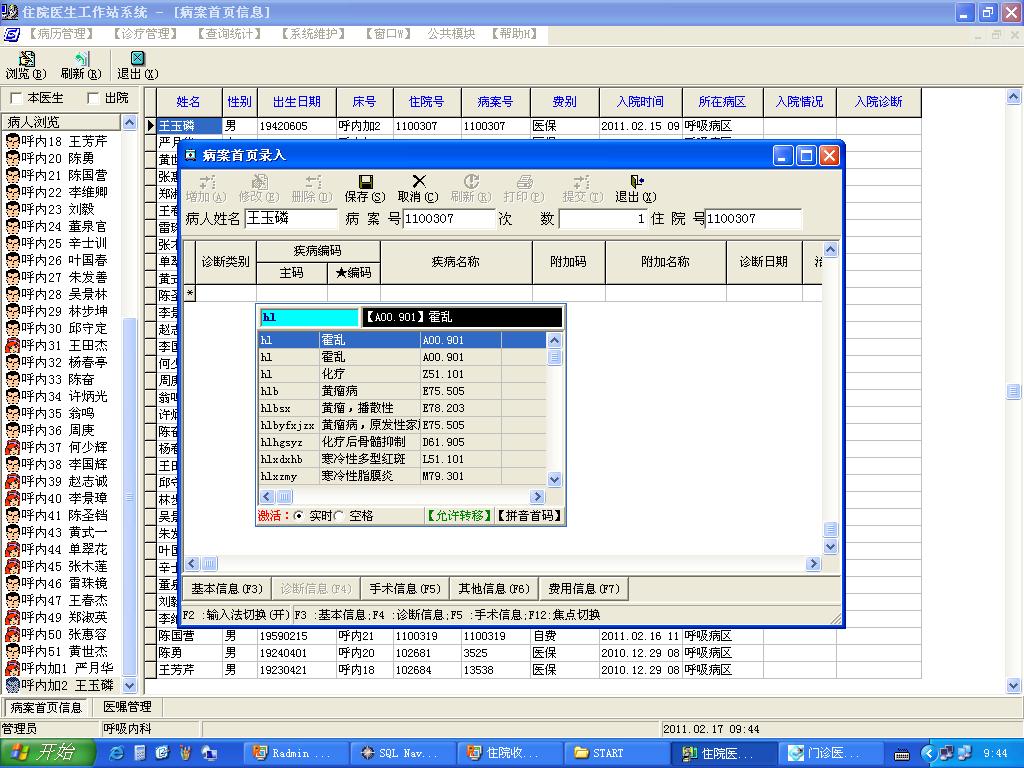The image size is (1024, 768).
Task: Open the 【病历管理】 menu
Action: pyautogui.click(x=61, y=33)
